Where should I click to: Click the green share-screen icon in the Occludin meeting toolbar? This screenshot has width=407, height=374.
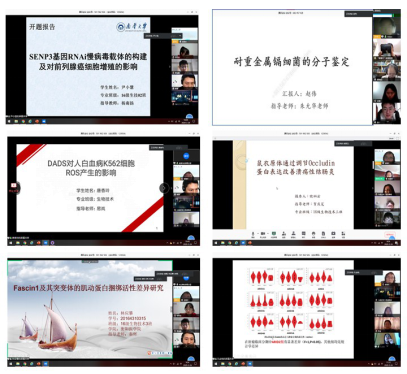click(x=274, y=234)
